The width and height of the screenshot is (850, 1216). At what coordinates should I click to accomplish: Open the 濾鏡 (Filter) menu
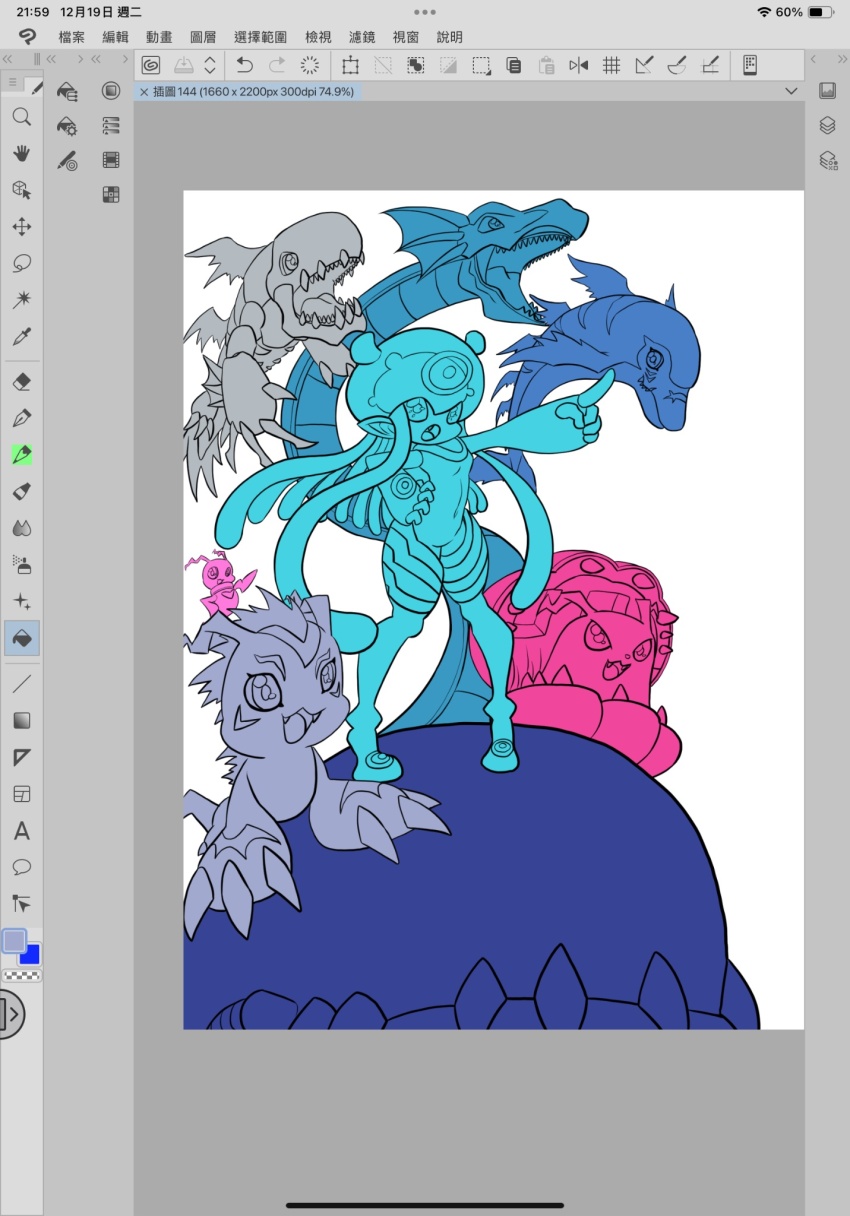[362, 37]
